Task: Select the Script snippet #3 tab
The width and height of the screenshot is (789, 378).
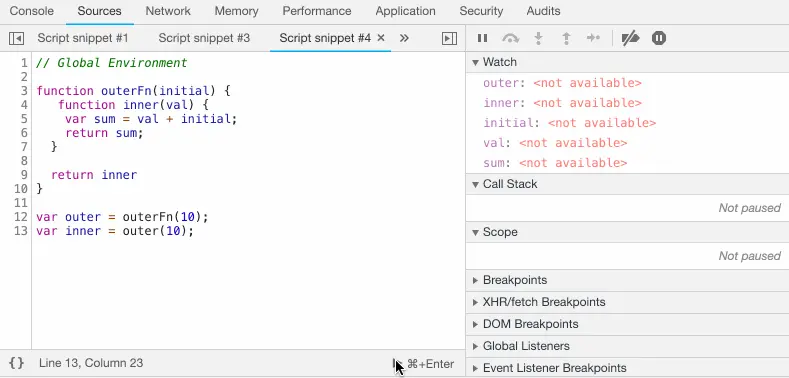Action: (x=204, y=38)
